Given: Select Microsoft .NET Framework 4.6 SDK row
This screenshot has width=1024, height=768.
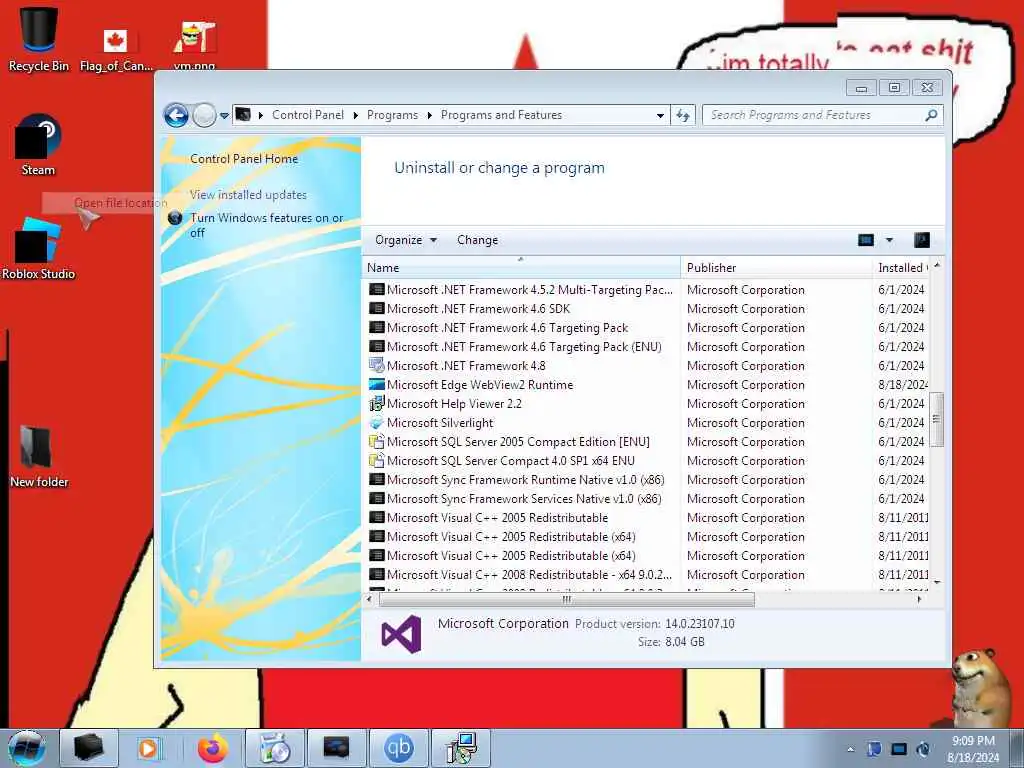Looking at the screenshot, I should pyautogui.click(x=647, y=309).
